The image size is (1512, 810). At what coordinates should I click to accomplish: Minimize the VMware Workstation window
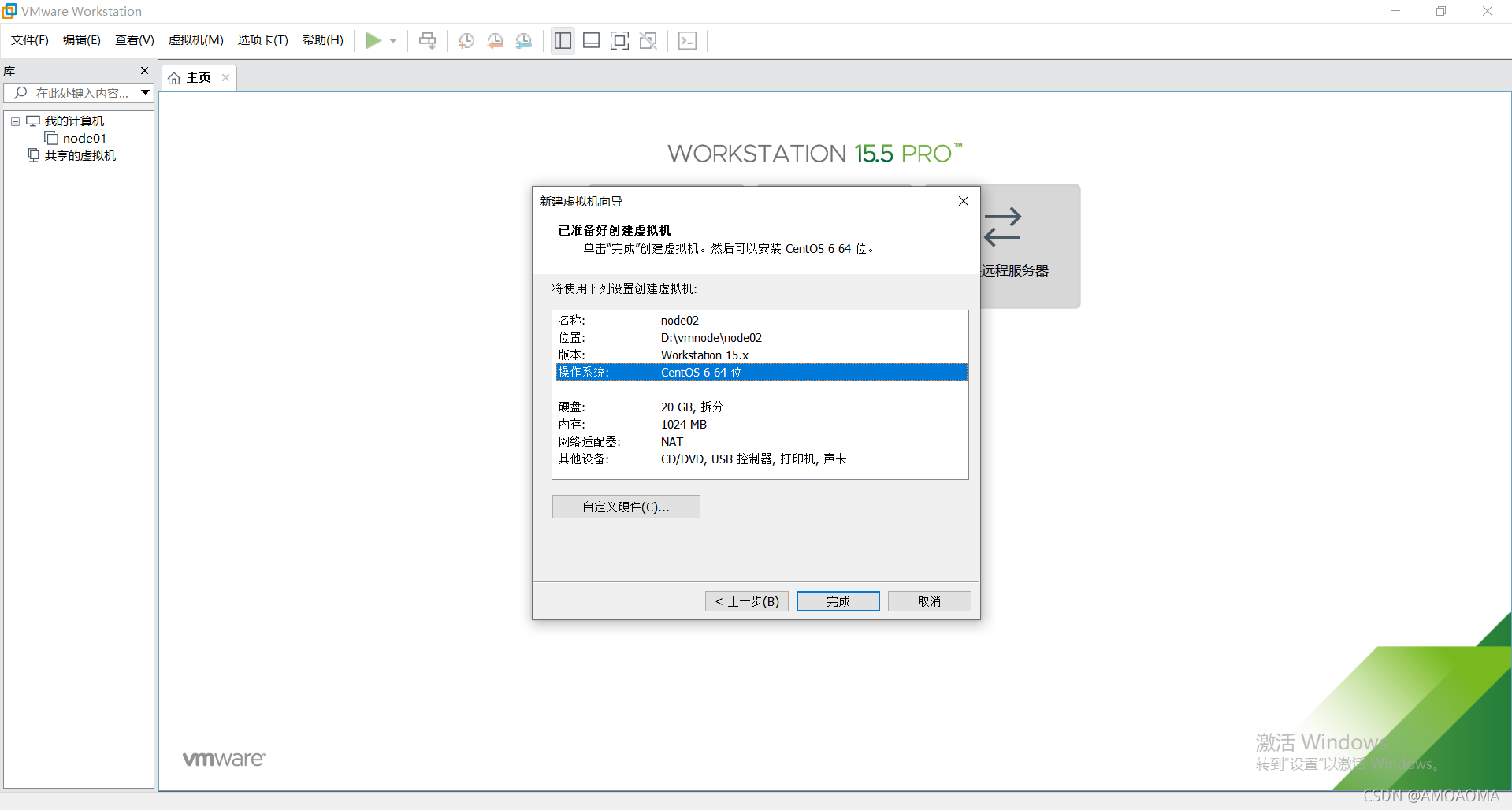click(1395, 11)
